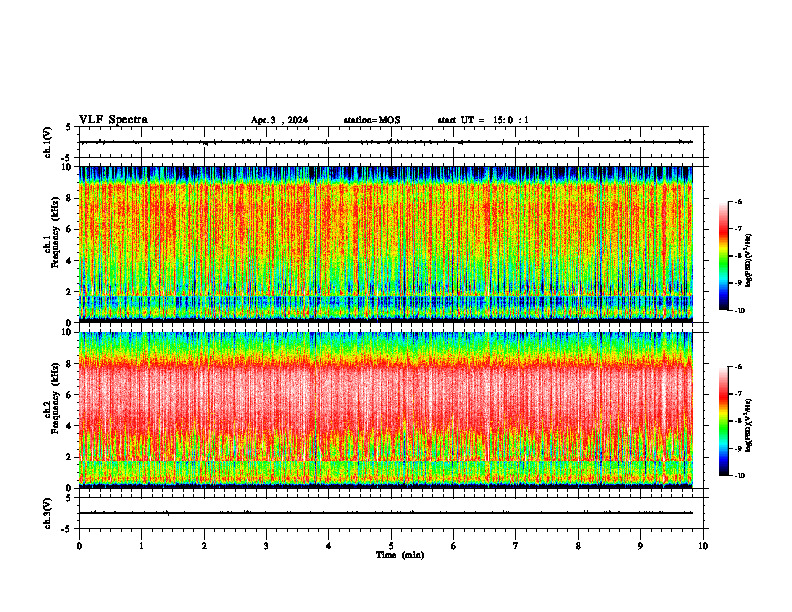Click time axis tick label '3'

(266, 546)
